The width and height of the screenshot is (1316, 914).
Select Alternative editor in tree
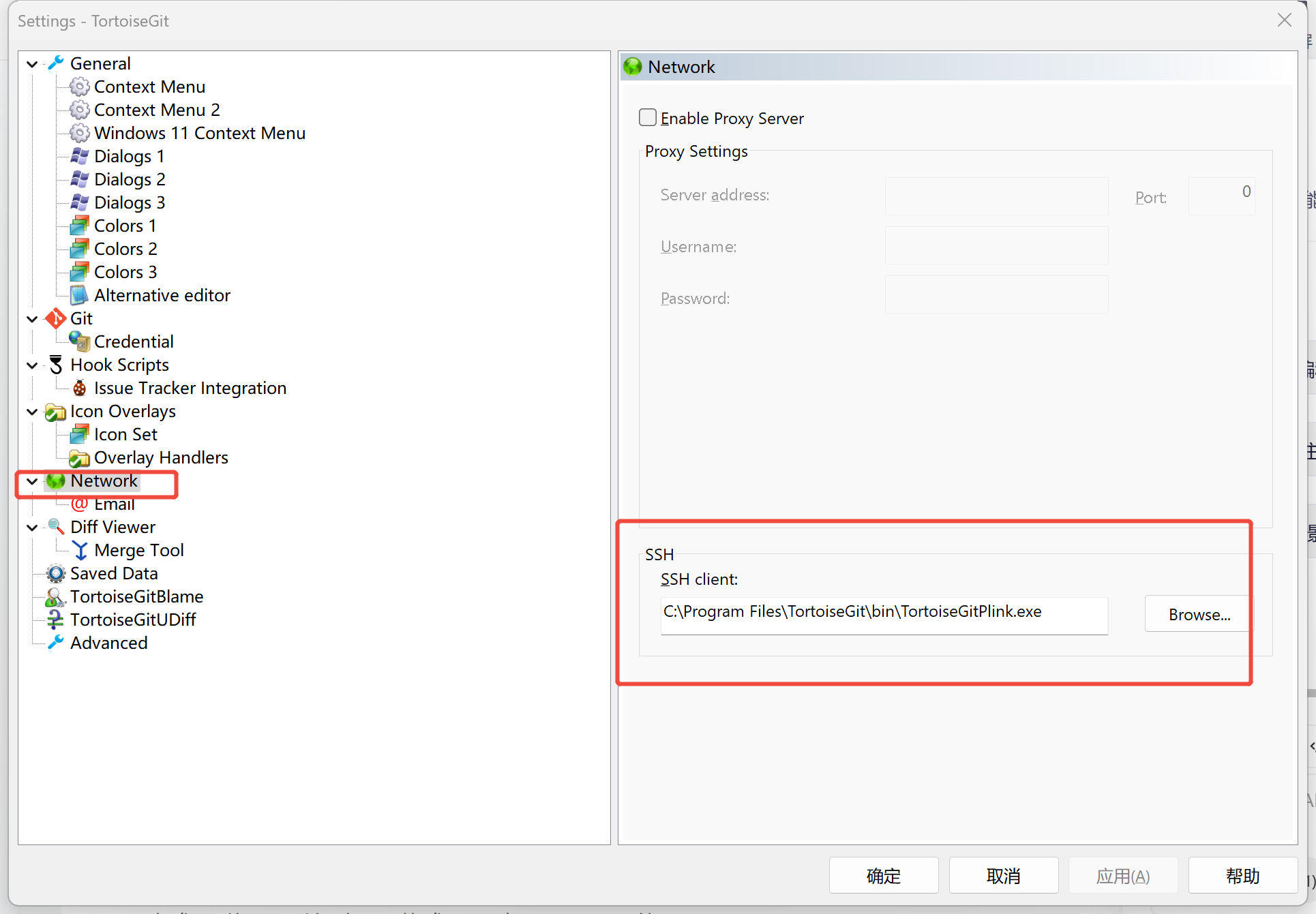162,295
